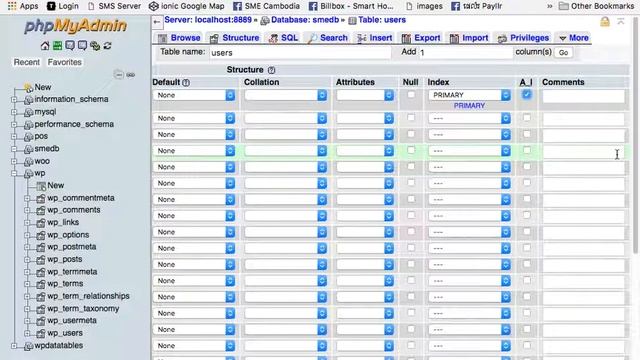Open Collation dropdown in the first row
This screenshot has width=640, height=360.
(286, 95)
